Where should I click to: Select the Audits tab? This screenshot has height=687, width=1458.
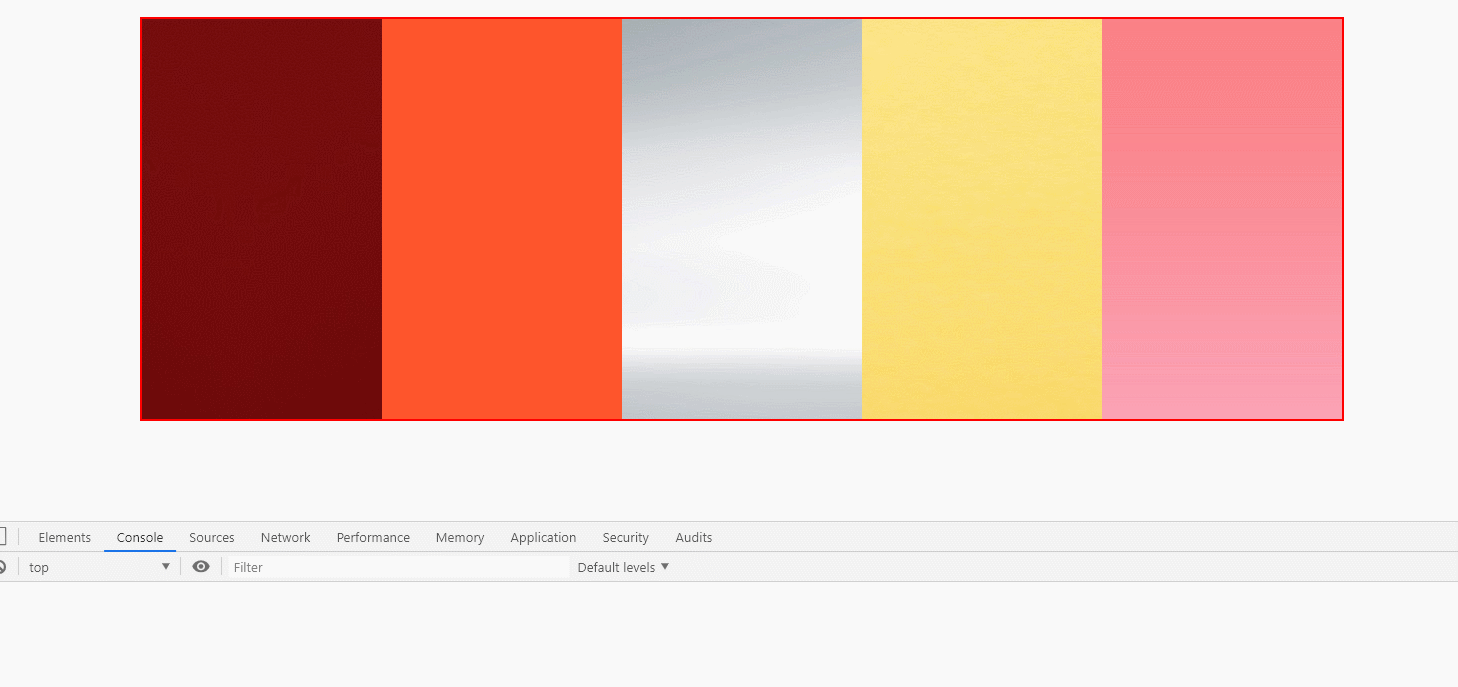pyautogui.click(x=694, y=537)
